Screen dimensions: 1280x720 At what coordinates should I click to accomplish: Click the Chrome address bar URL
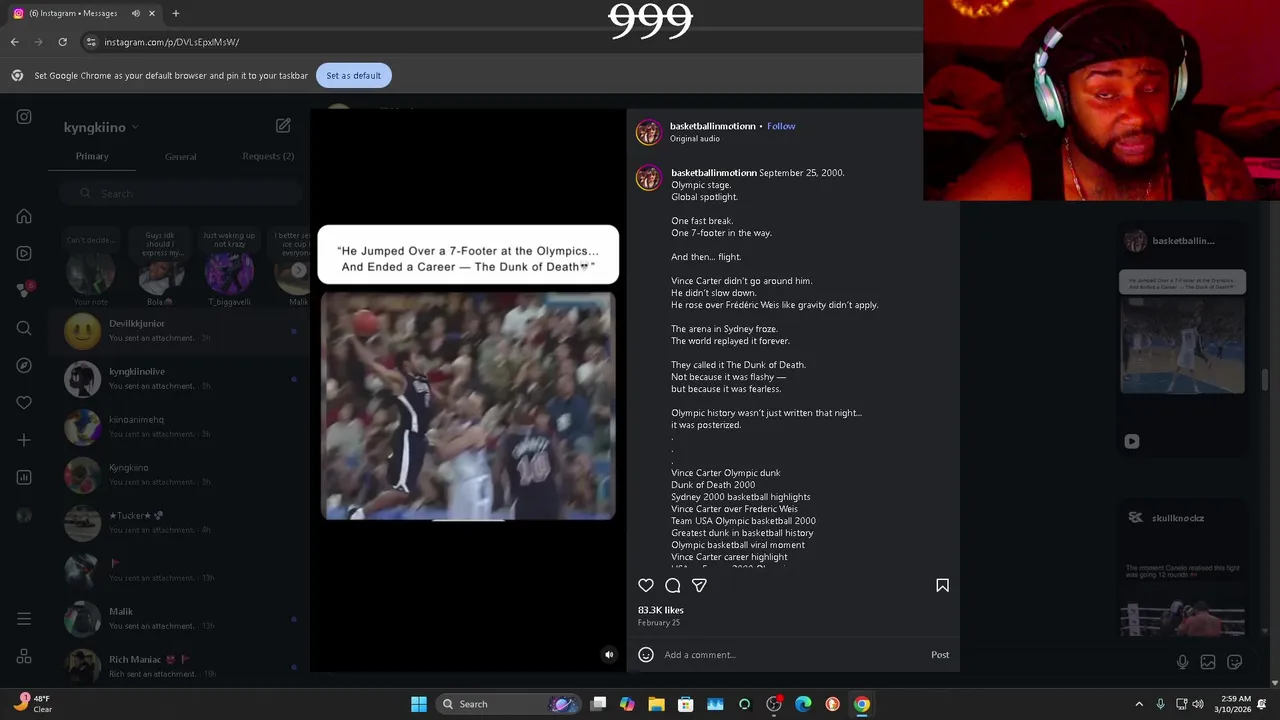pos(172,42)
